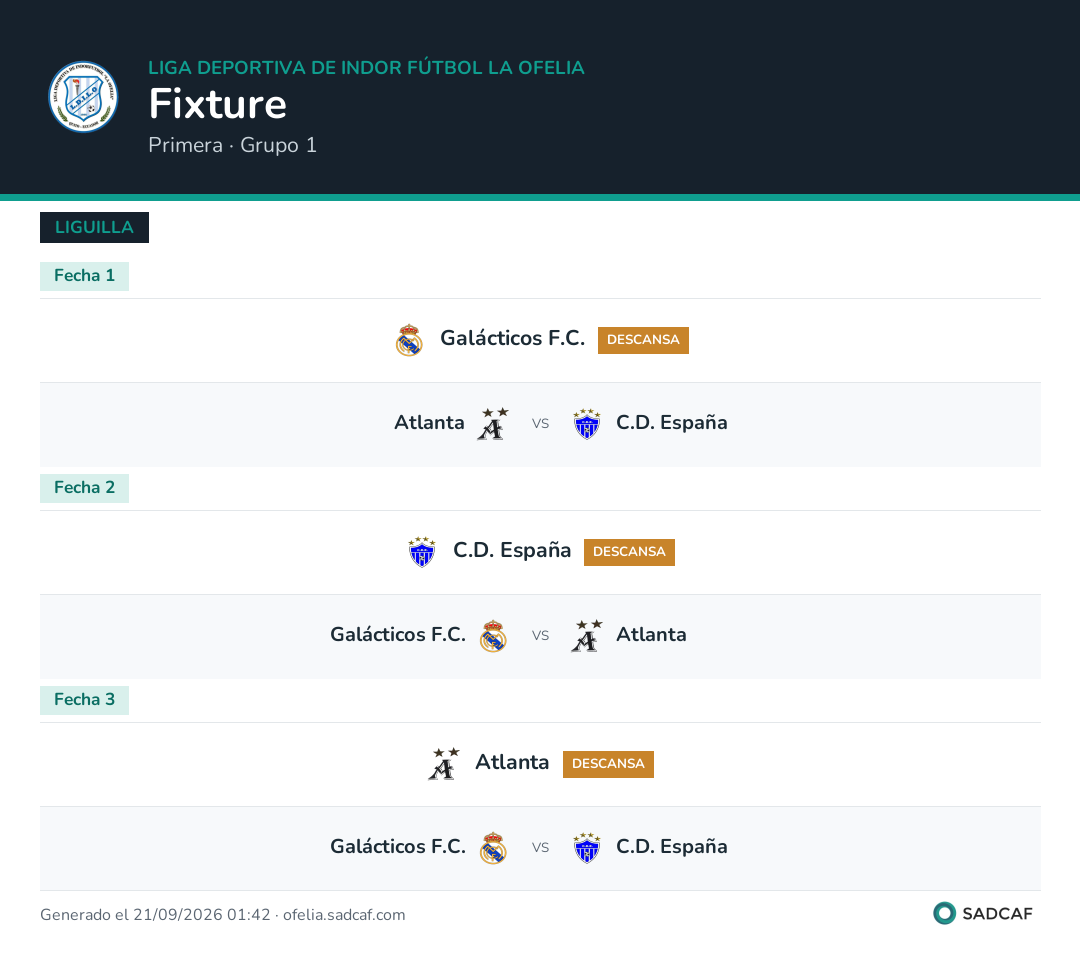Click Atlanta logo in Fecha 3 rest row
The width and height of the screenshot is (1080, 966).
point(444,764)
